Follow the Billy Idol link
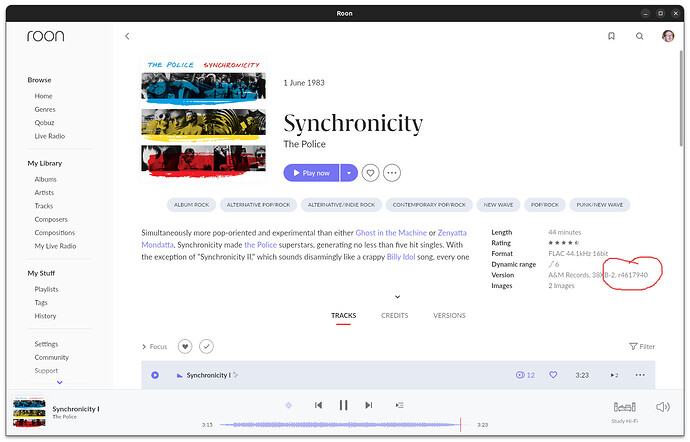 [x=401, y=257]
